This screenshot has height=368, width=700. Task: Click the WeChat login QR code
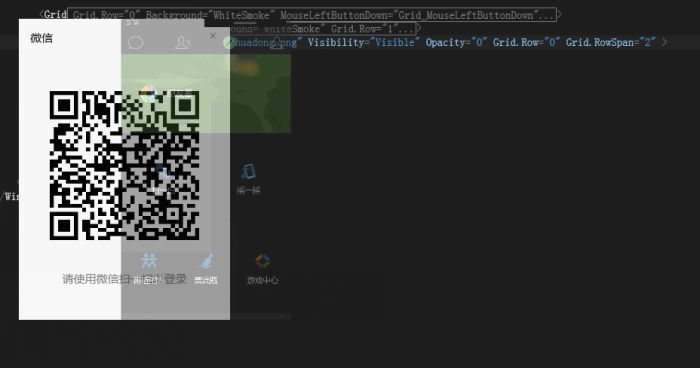pos(124,165)
